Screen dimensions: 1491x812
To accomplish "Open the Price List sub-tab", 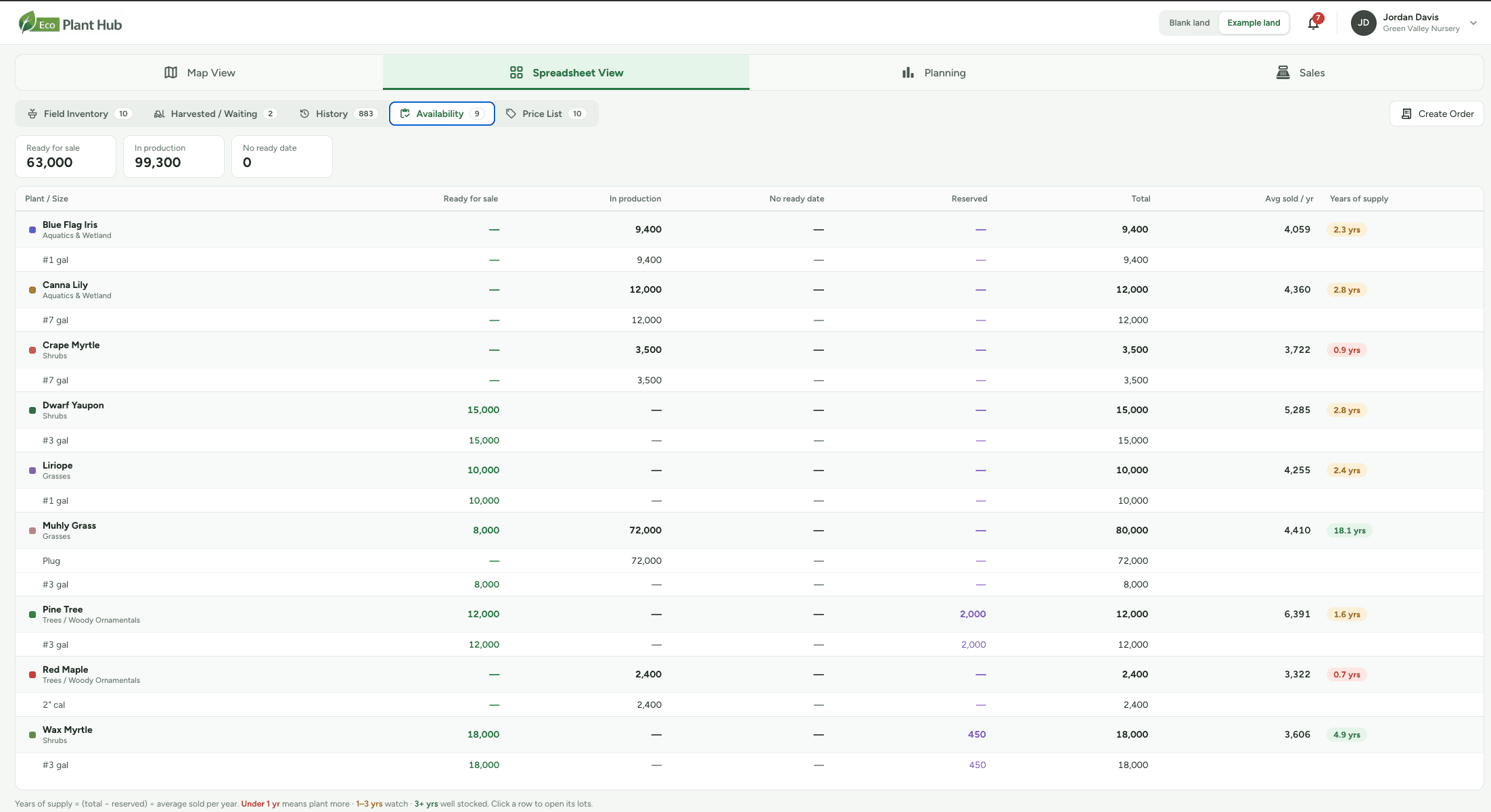I will pos(545,114).
